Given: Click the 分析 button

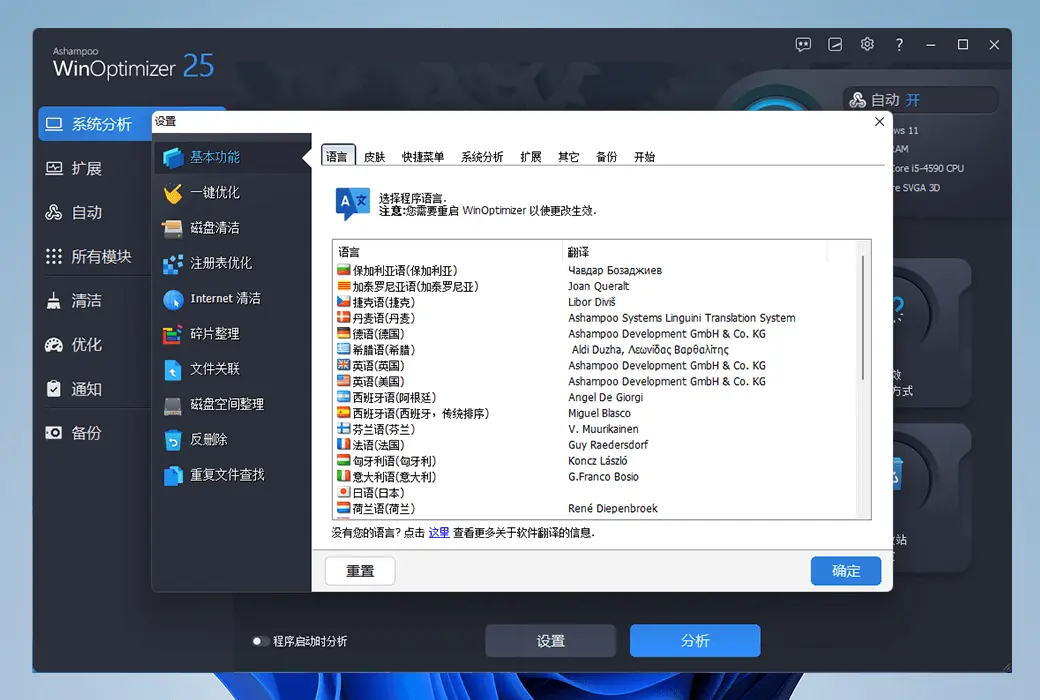Looking at the screenshot, I should 695,641.
